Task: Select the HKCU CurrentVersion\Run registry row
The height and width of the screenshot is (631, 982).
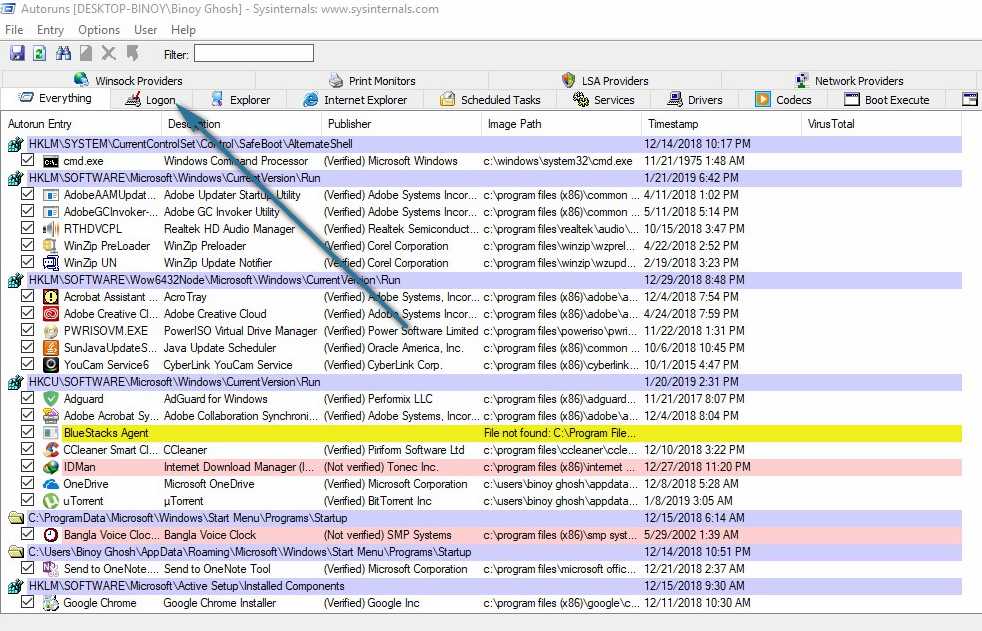Action: 483,382
